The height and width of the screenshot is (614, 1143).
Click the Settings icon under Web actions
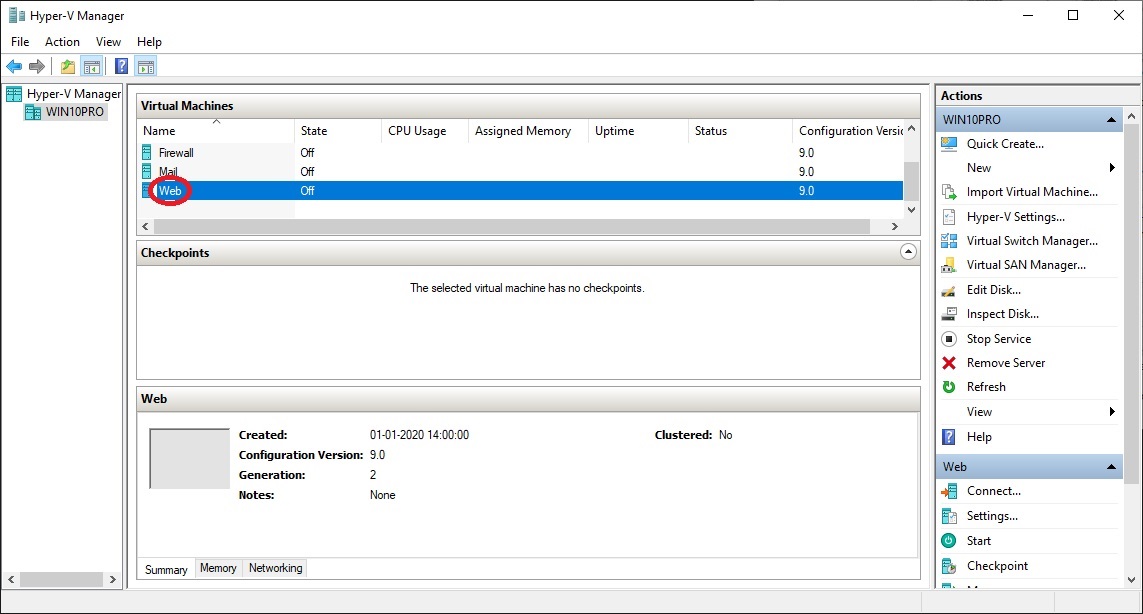[x=949, y=516]
